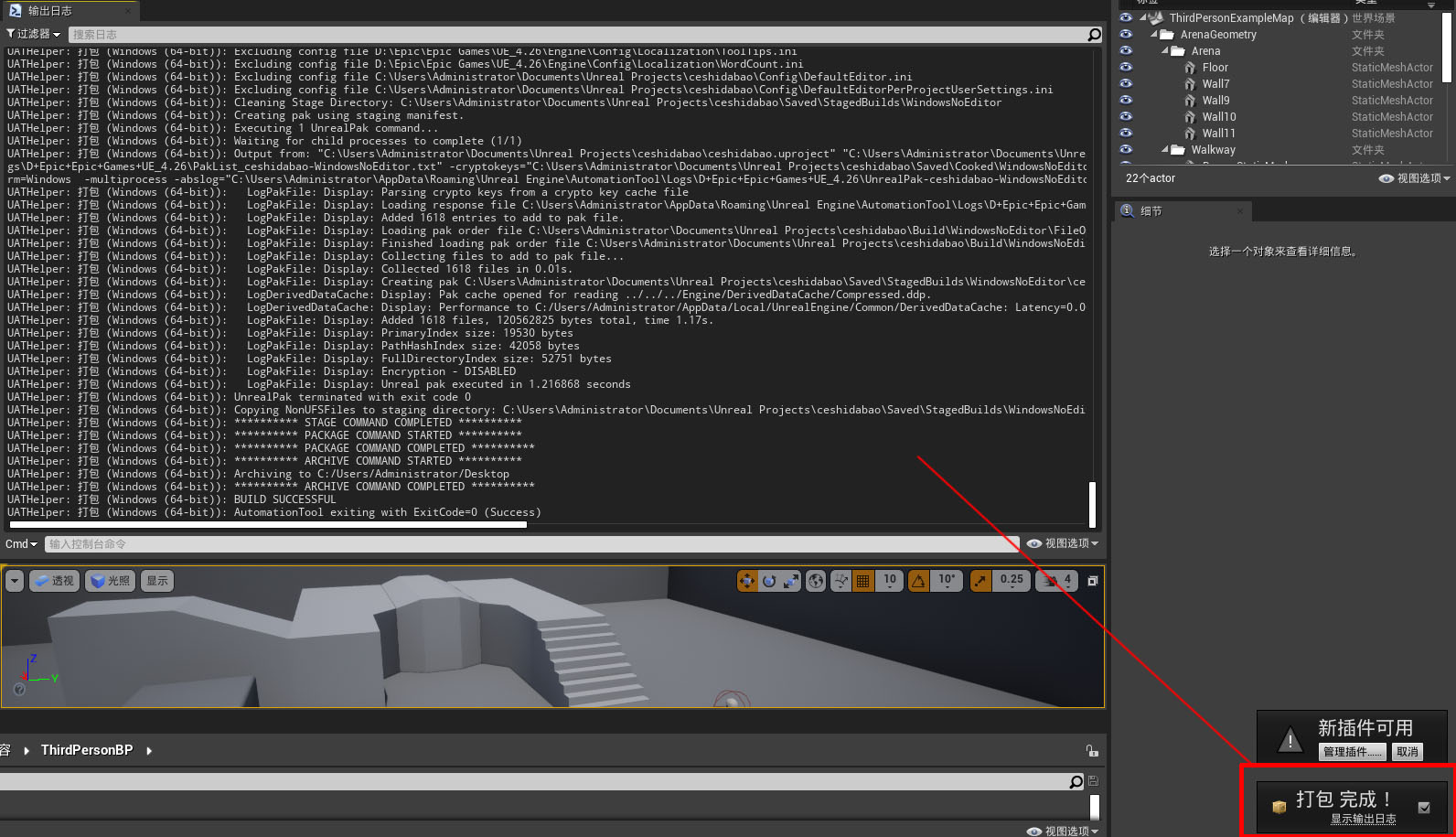
Task: Click the 搜索日志 search log field
Action: [576, 35]
